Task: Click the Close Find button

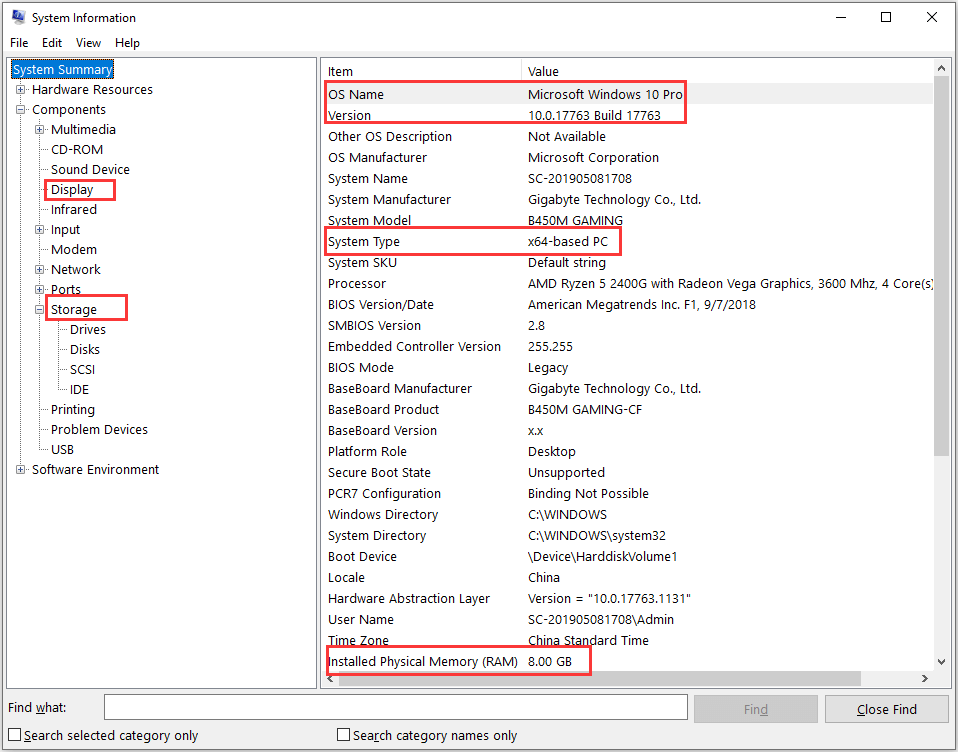Action: [886, 708]
